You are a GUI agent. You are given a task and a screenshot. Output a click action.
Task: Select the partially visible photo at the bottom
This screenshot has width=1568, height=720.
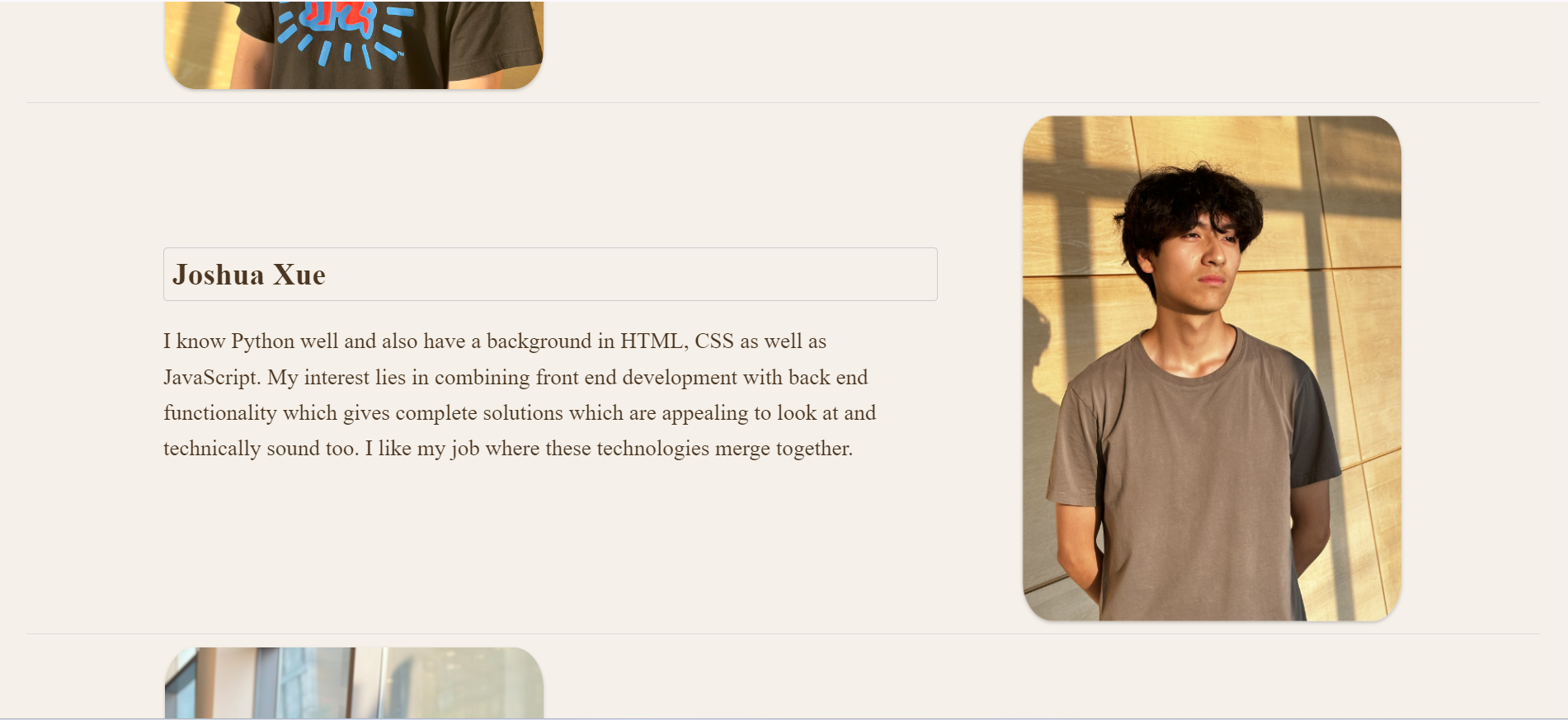pos(354,683)
